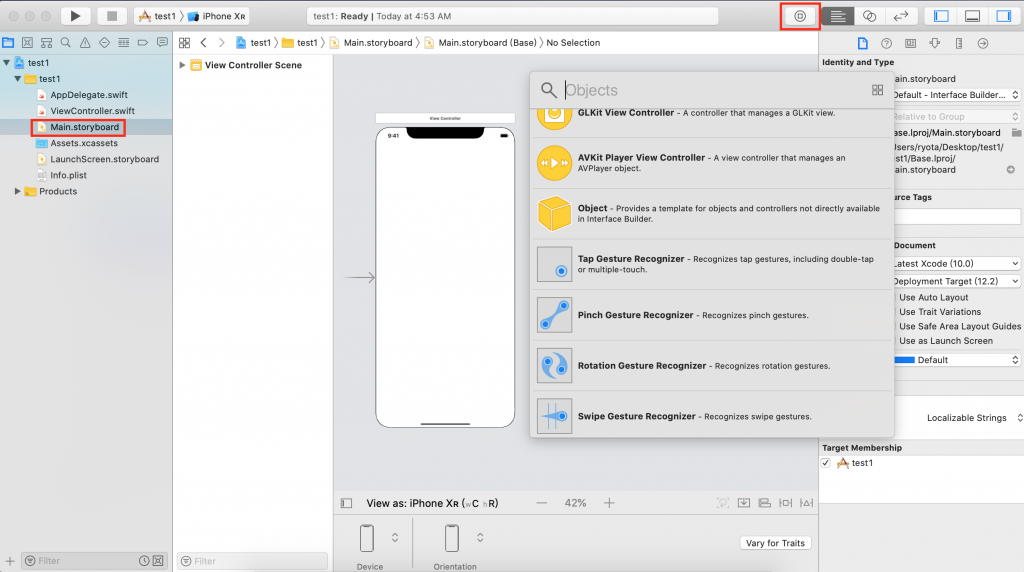Switch to the Standard editor

838,16
